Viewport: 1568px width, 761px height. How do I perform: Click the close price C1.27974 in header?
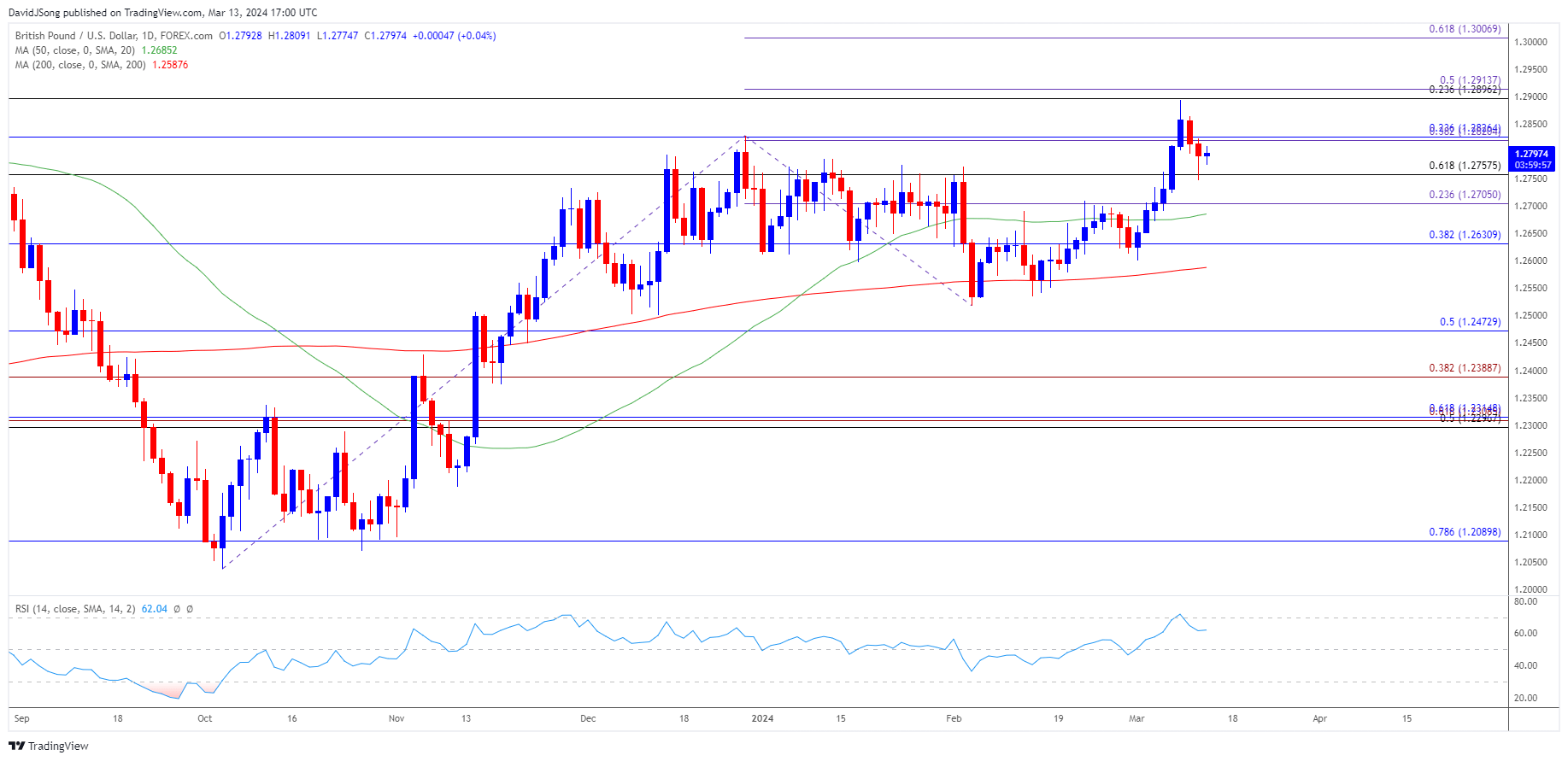click(385, 36)
